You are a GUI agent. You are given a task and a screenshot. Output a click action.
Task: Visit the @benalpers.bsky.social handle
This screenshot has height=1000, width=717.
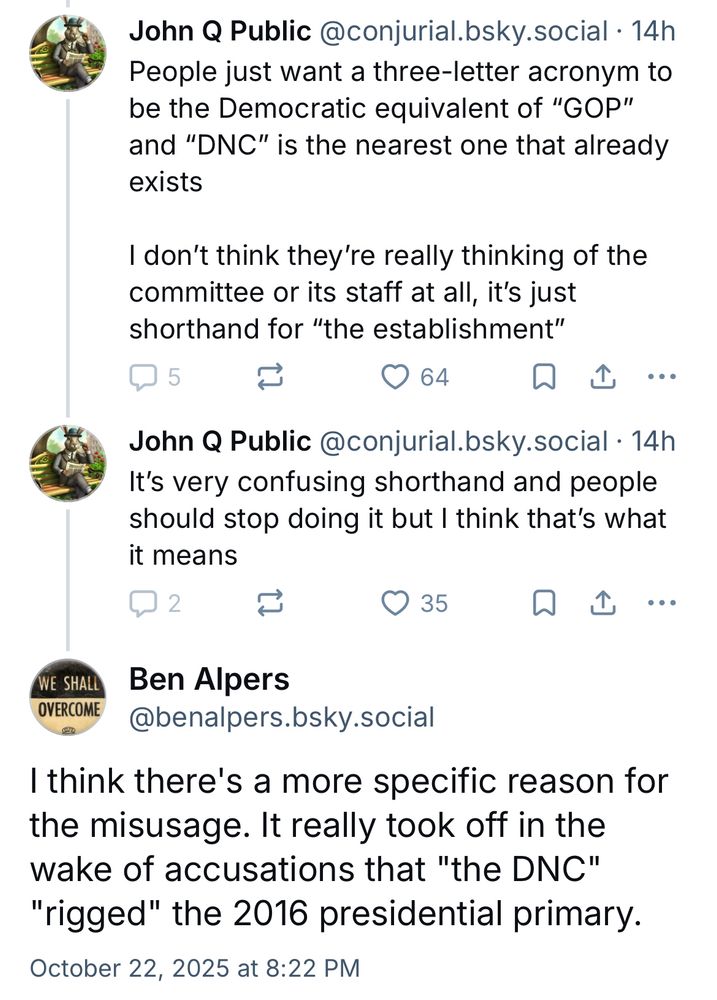(282, 716)
